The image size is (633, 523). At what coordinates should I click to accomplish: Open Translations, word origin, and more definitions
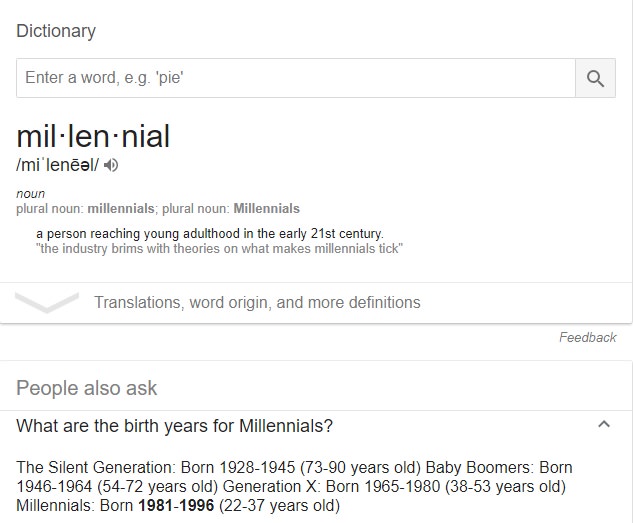[x=257, y=302]
